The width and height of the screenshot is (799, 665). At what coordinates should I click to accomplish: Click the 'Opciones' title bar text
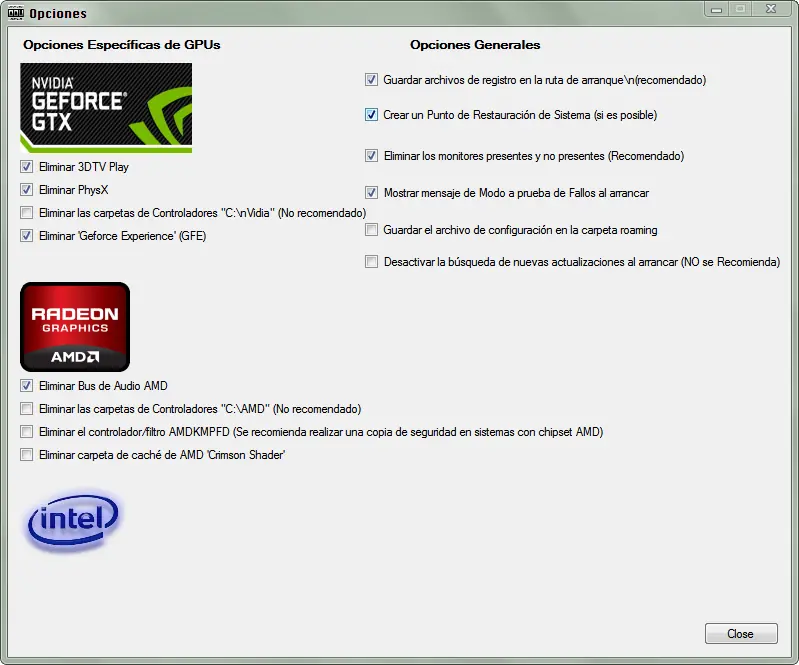coord(58,13)
